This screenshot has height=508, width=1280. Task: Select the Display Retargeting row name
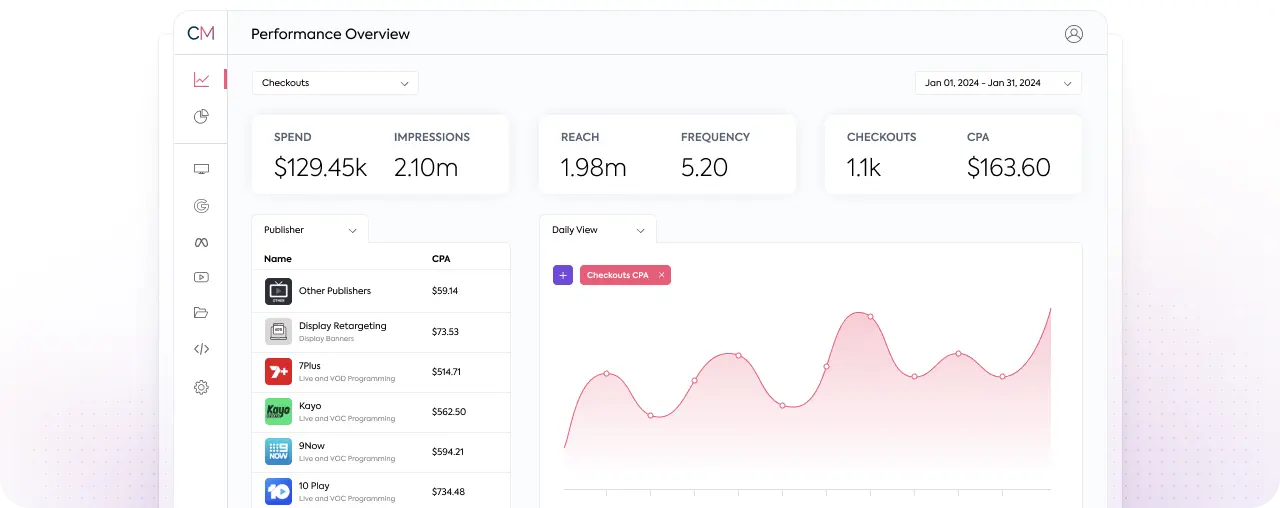pos(342,326)
